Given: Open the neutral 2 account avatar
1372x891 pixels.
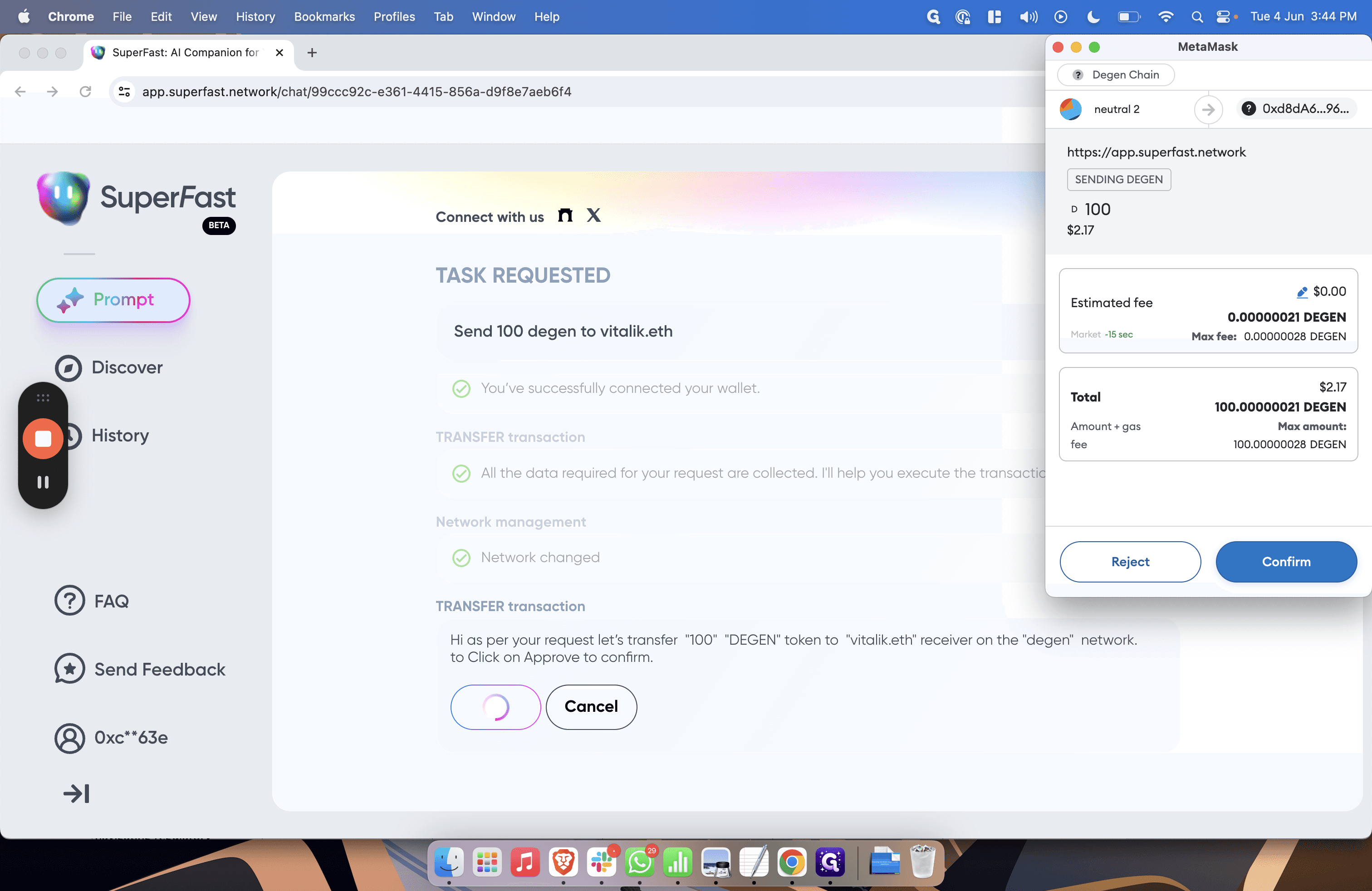Looking at the screenshot, I should pos(1070,109).
